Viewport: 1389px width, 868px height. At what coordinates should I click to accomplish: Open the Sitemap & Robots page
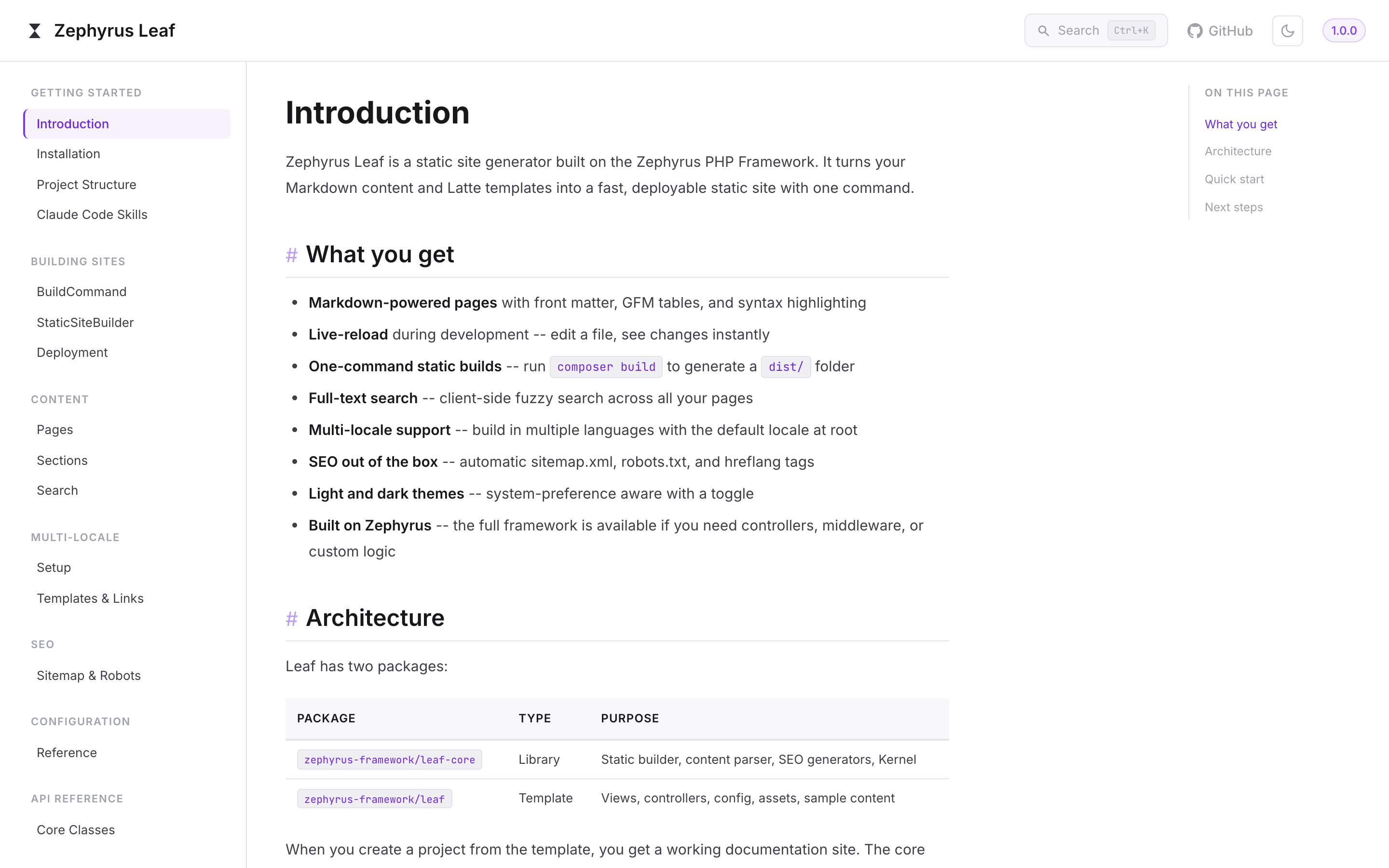point(88,675)
